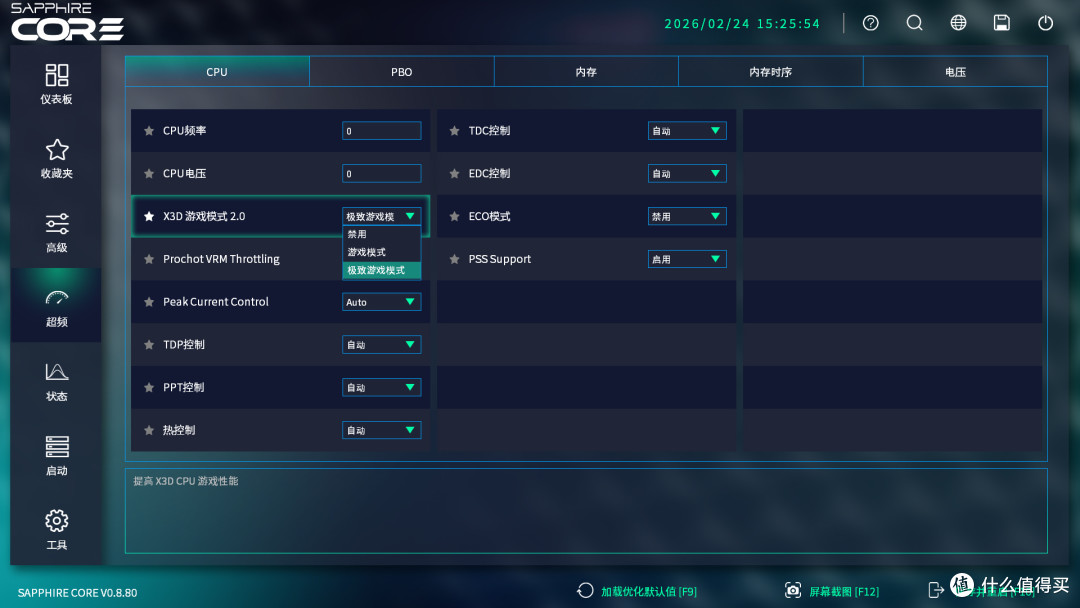Click the SAPPHIRE CORE V0.8.80 version text

77,593
